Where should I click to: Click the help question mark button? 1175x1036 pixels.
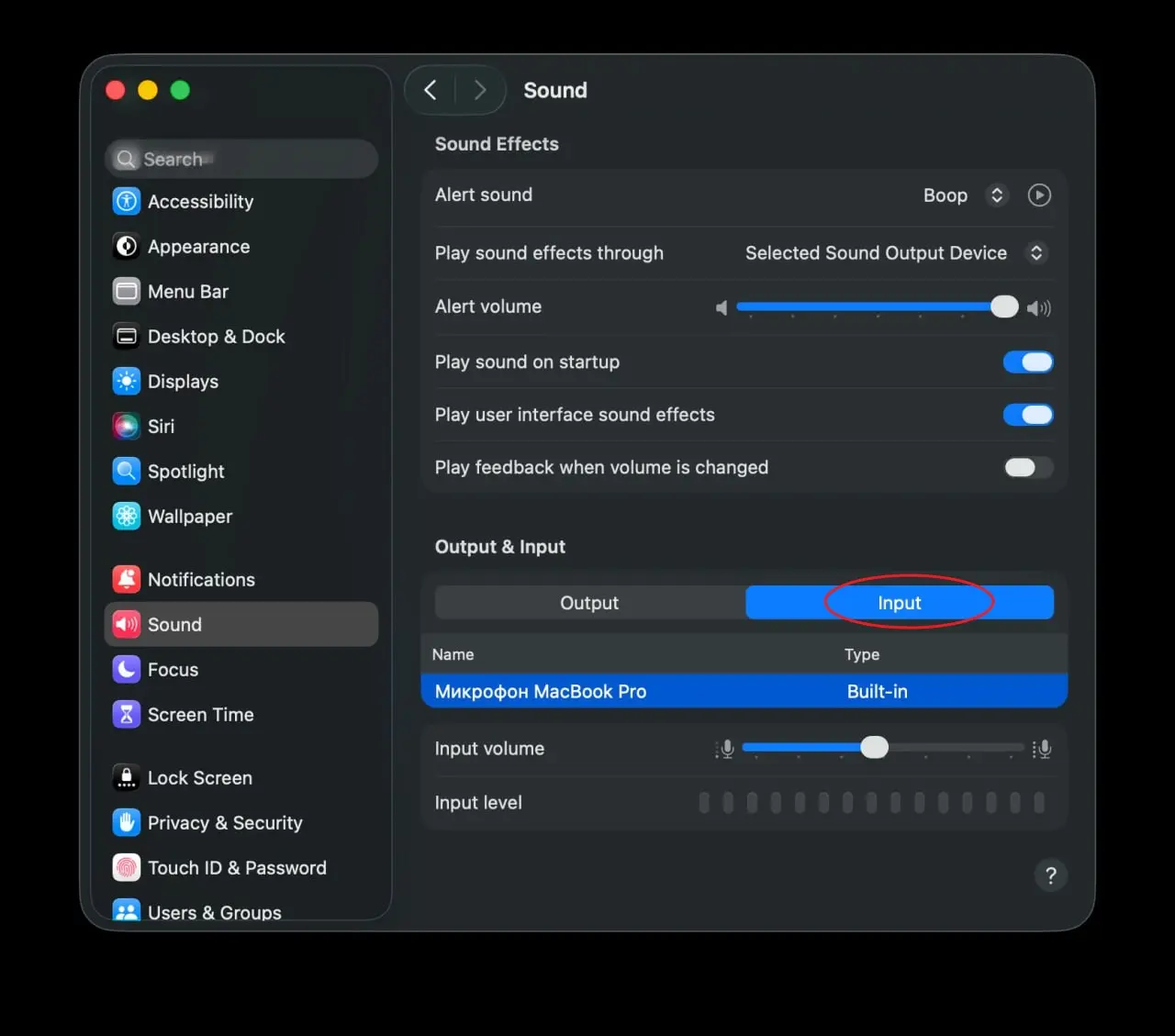point(1051,875)
